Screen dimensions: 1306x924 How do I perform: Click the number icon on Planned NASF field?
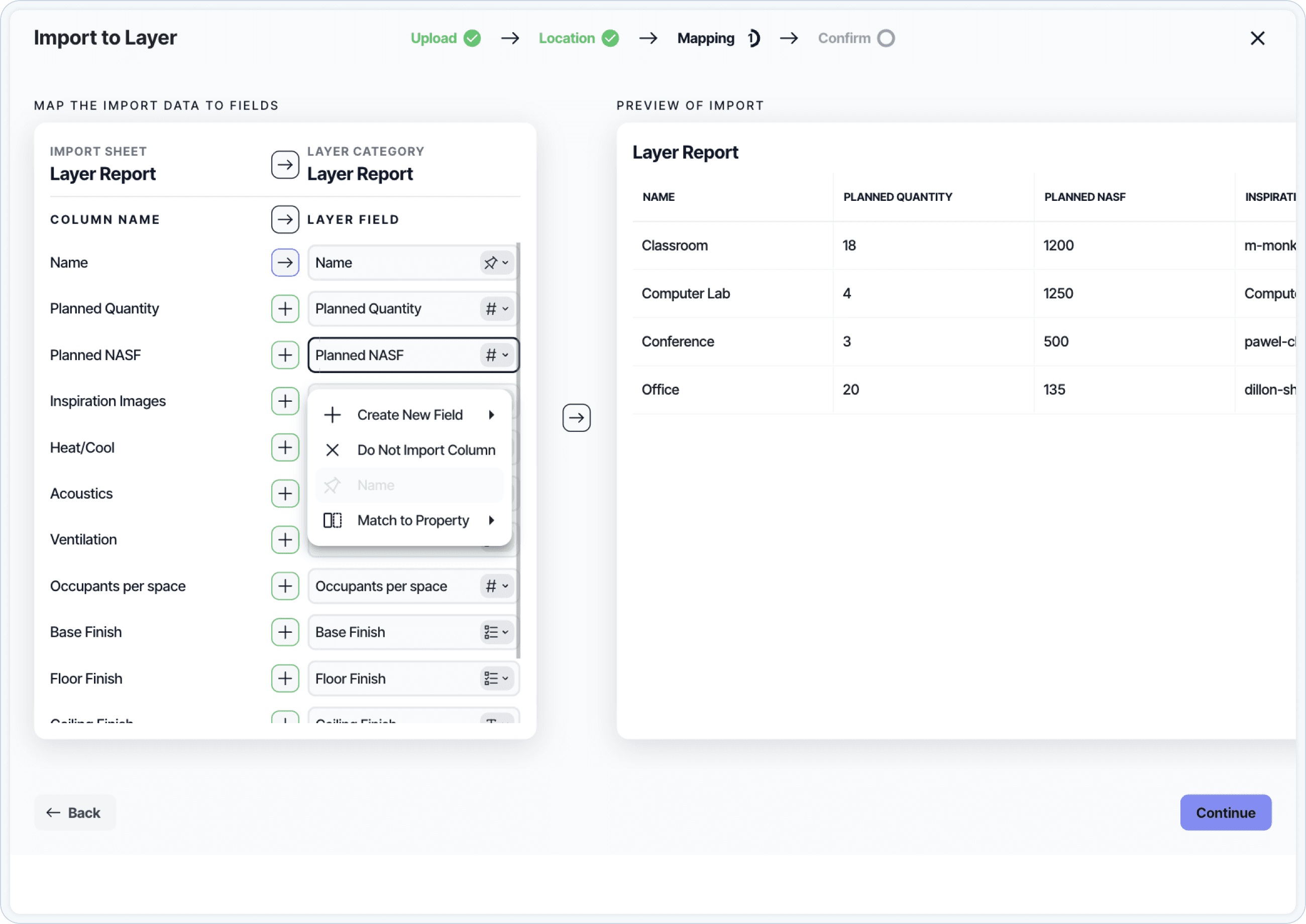[x=491, y=355]
